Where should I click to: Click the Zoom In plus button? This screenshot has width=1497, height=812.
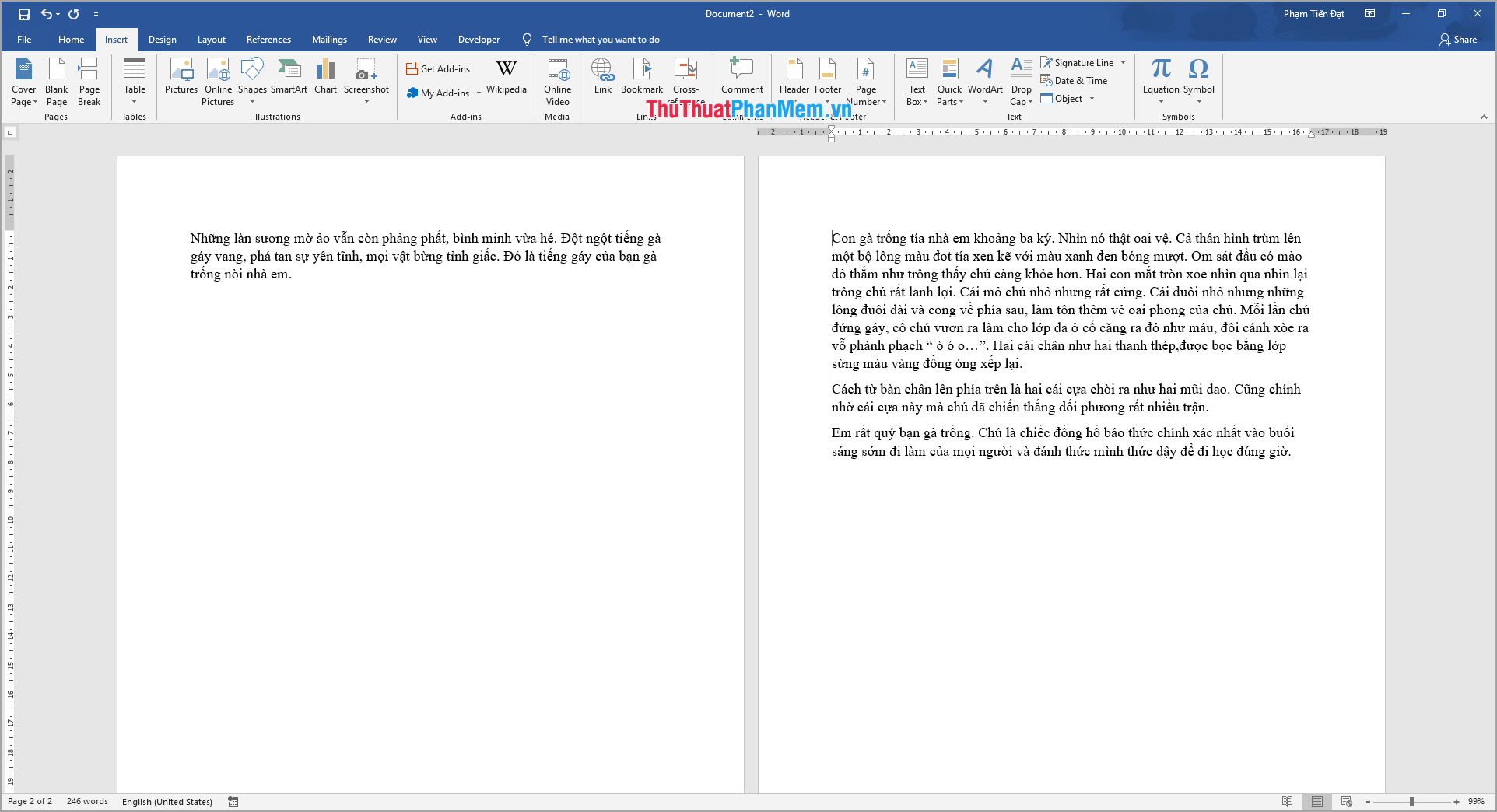1457,802
